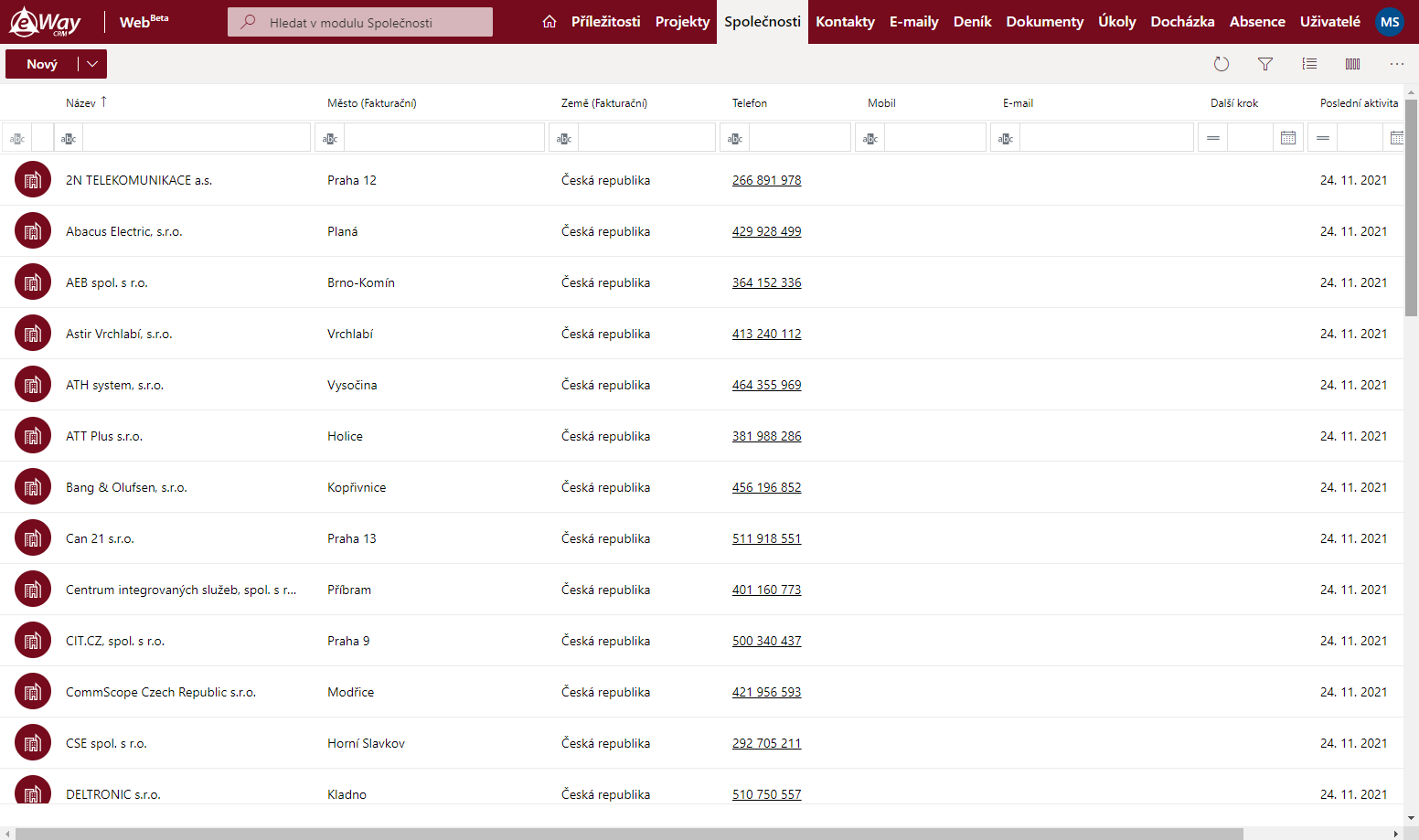The image size is (1419, 840).
Task: Open E-mail filter operator selector
Action: 1006,138
